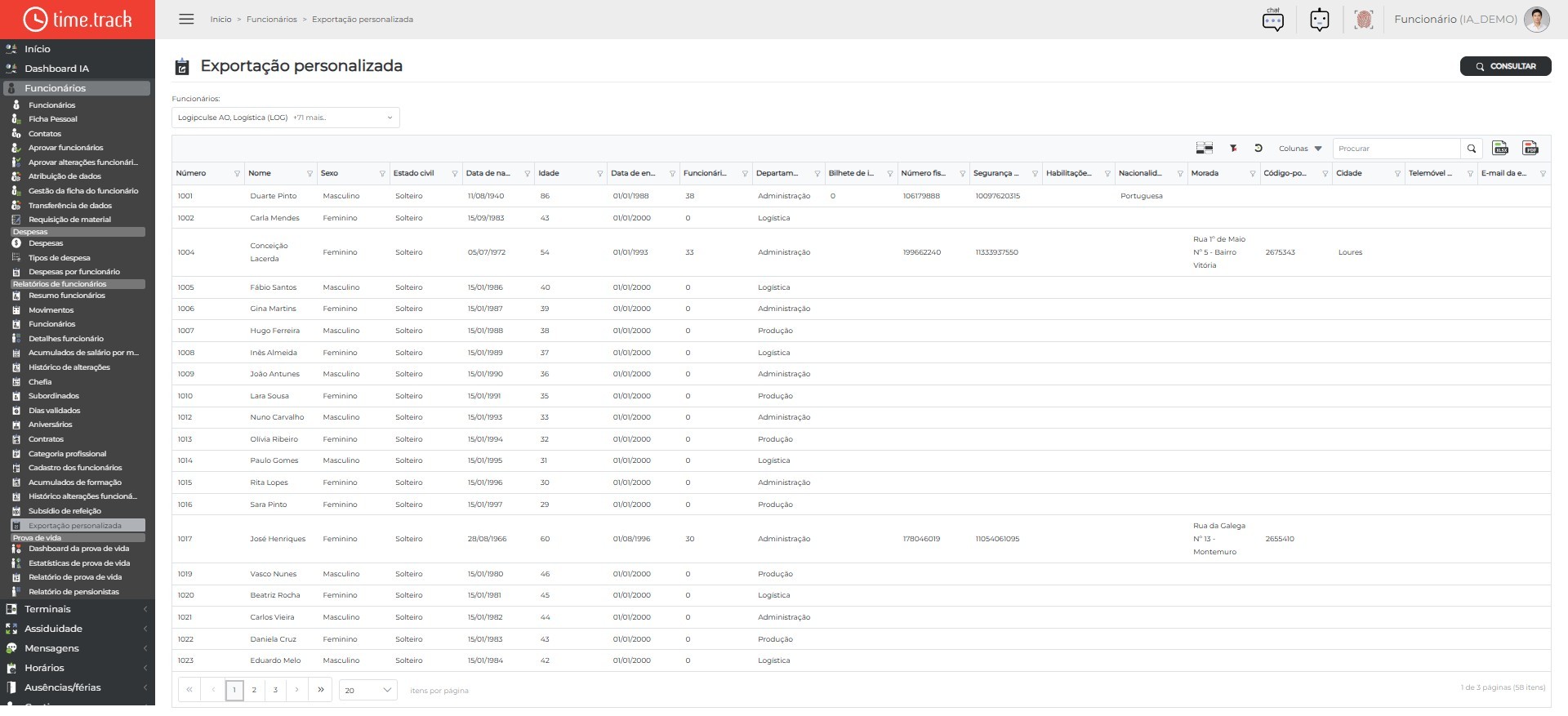Filter the Nome column
This screenshot has width=1568, height=716.
point(310,174)
